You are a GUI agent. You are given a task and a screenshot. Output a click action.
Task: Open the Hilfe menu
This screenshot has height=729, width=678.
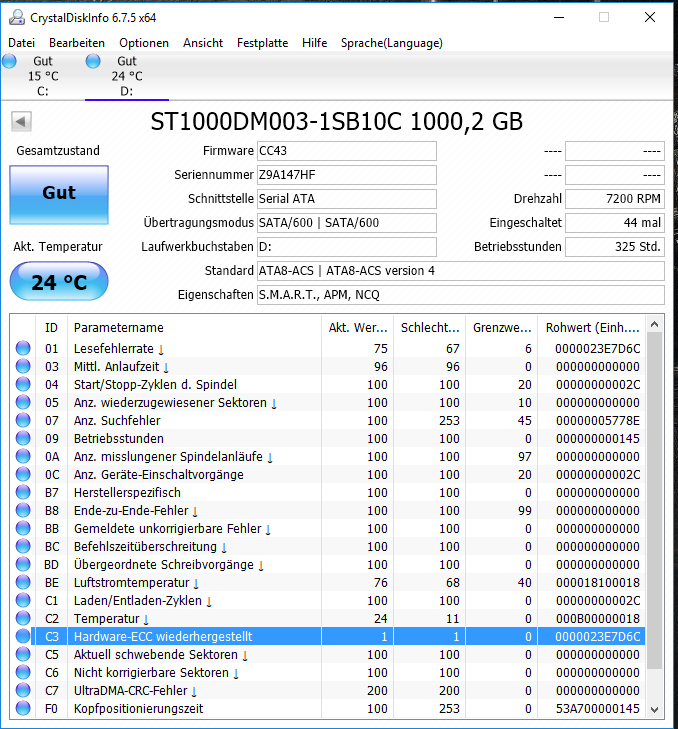click(x=314, y=43)
